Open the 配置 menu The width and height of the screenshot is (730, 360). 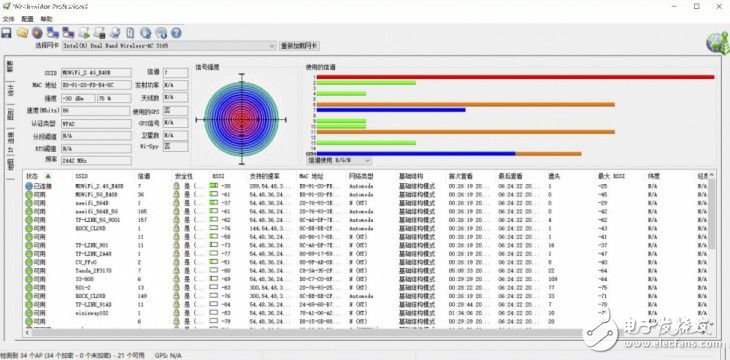(27, 19)
